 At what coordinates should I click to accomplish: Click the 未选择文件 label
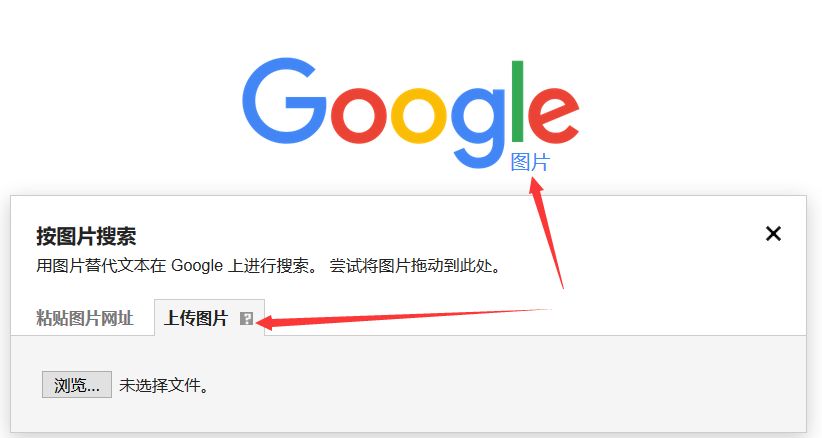(x=164, y=386)
